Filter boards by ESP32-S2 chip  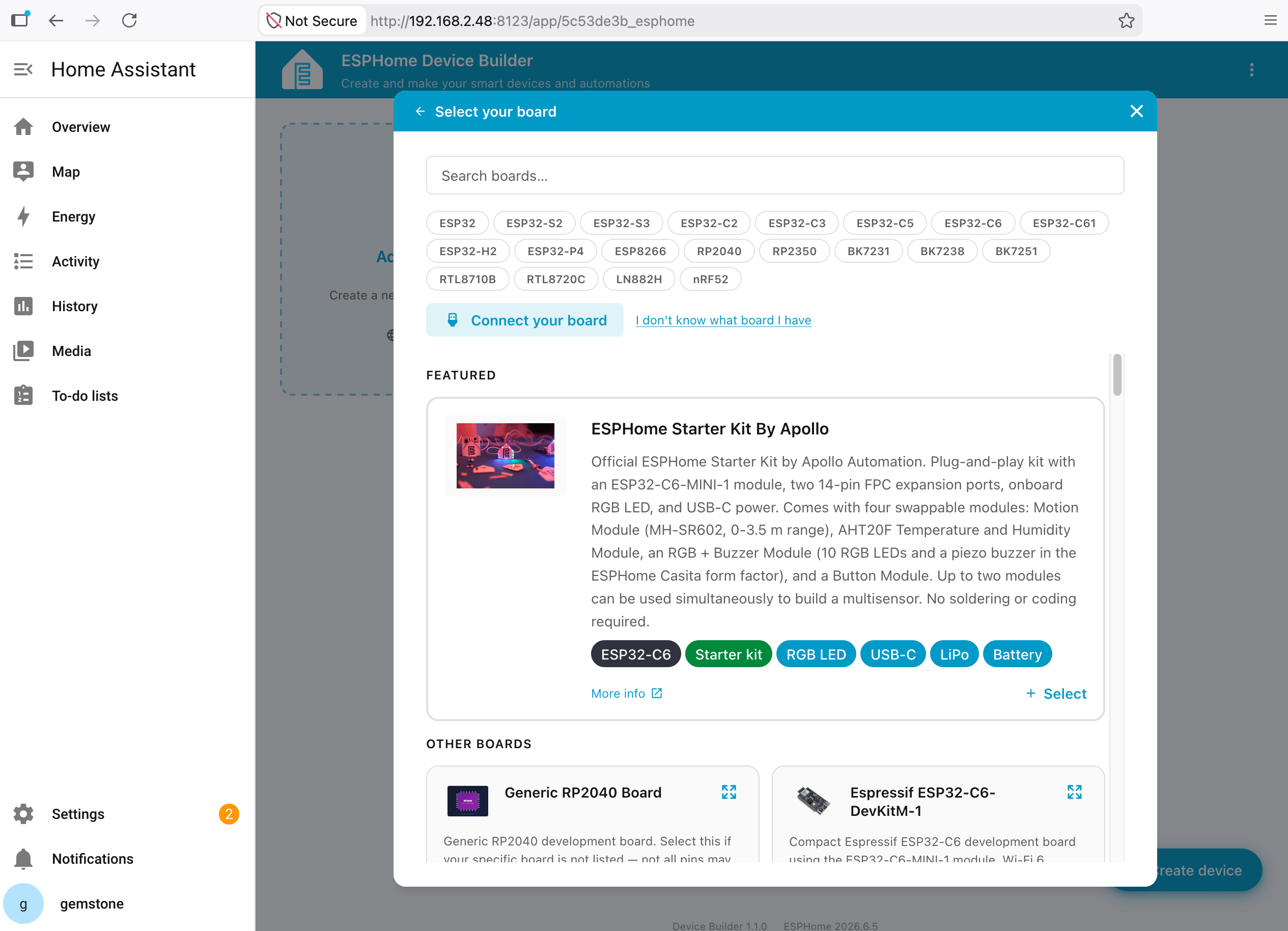(x=535, y=223)
